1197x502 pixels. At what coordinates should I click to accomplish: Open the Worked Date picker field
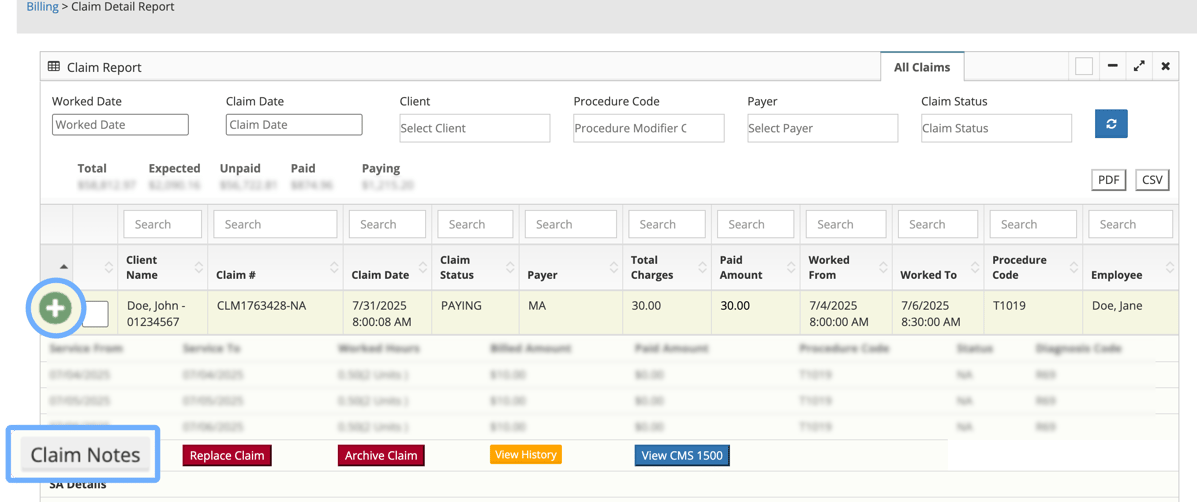point(121,124)
